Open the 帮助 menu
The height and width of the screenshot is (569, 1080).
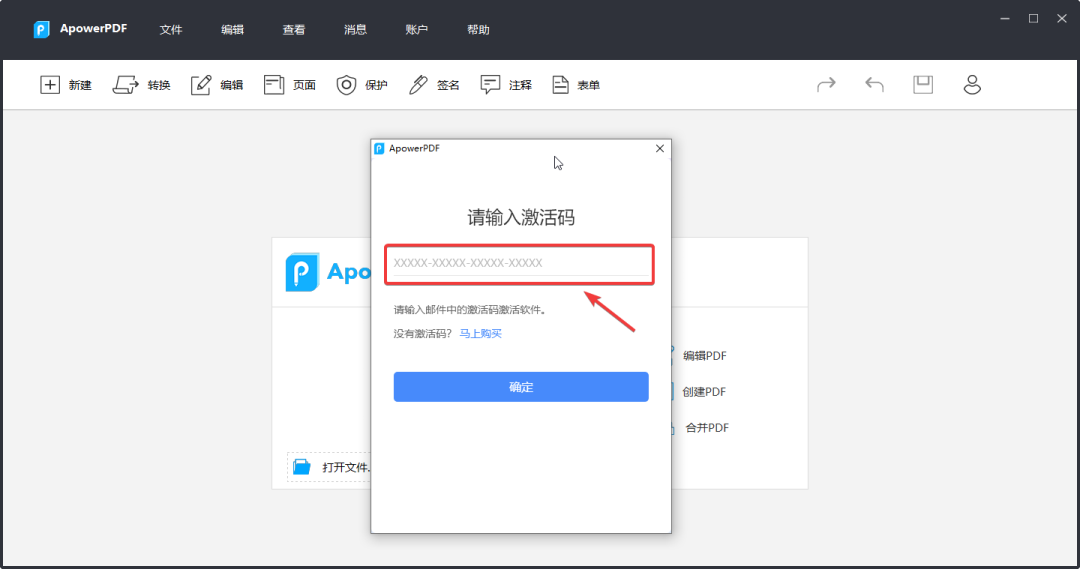478,30
